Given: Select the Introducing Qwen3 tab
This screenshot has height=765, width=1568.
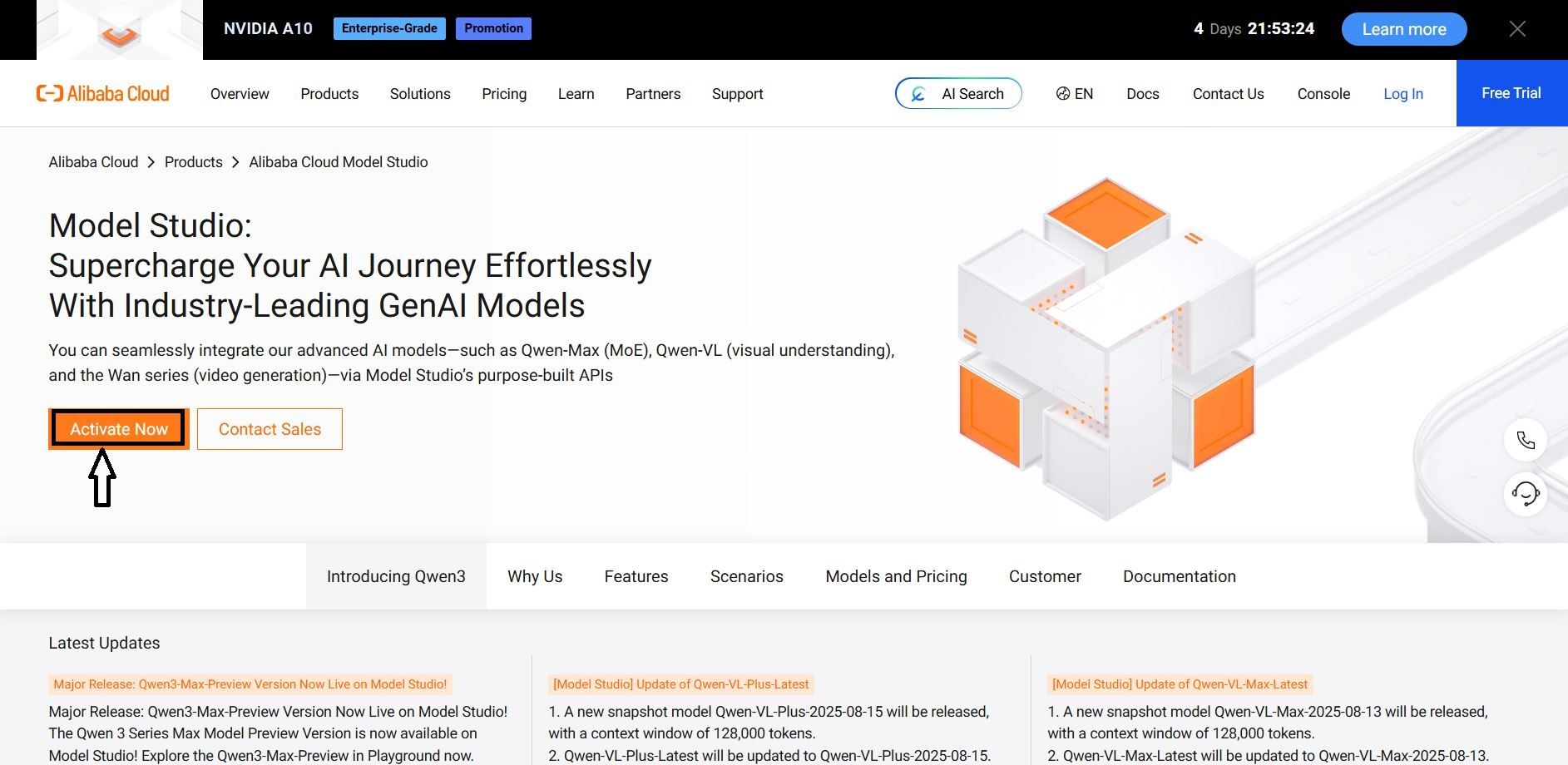Looking at the screenshot, I should pyautogui.click(x=396, y=576).
